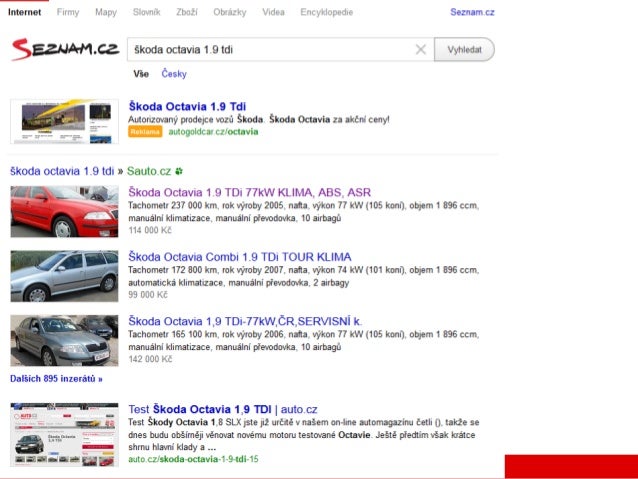Click the Vyhledat search button
The image size is (638, 479).
tap(464, 50)
